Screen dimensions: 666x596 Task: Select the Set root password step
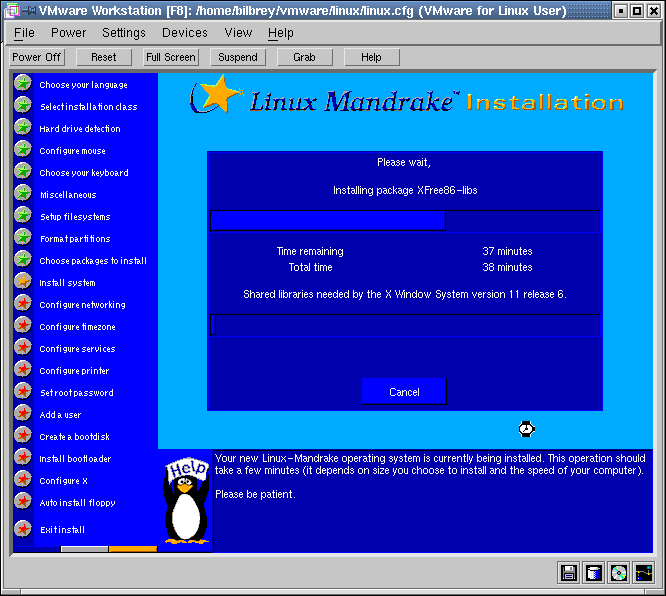point(76,393)
